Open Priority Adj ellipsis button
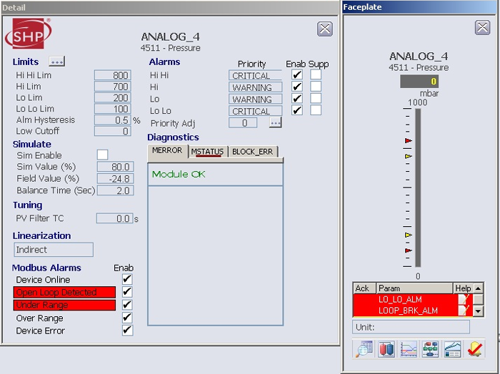This screenshot has height=374, width=500. point(275,123)
